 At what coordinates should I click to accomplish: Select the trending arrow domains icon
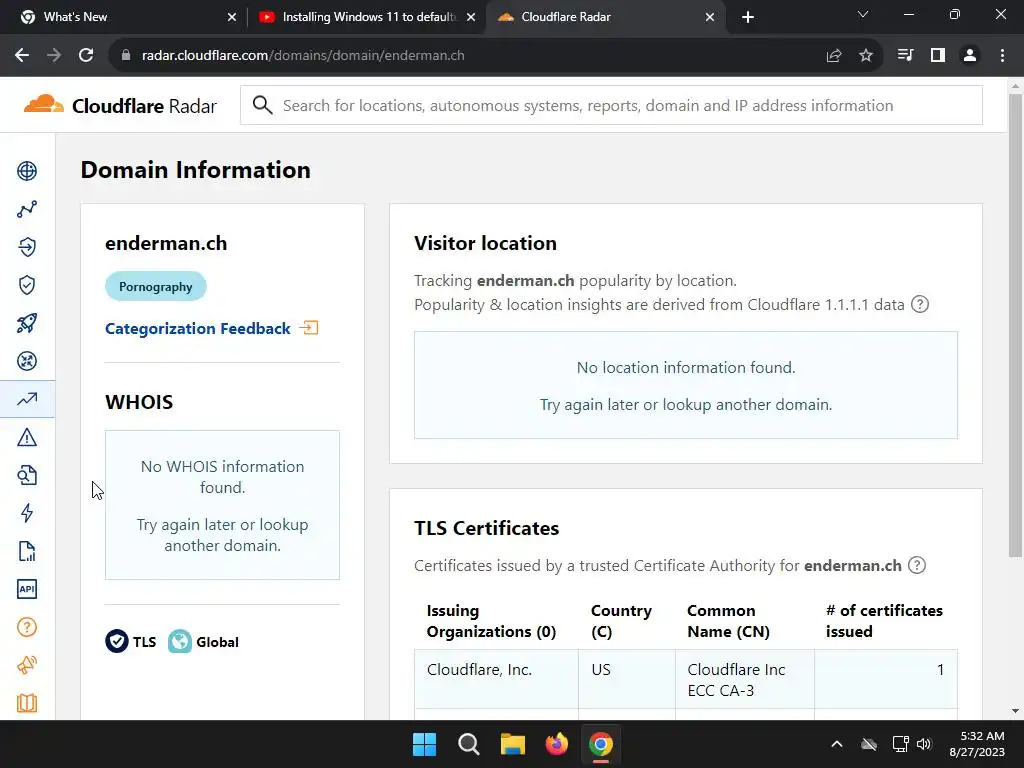pos(27,399)
